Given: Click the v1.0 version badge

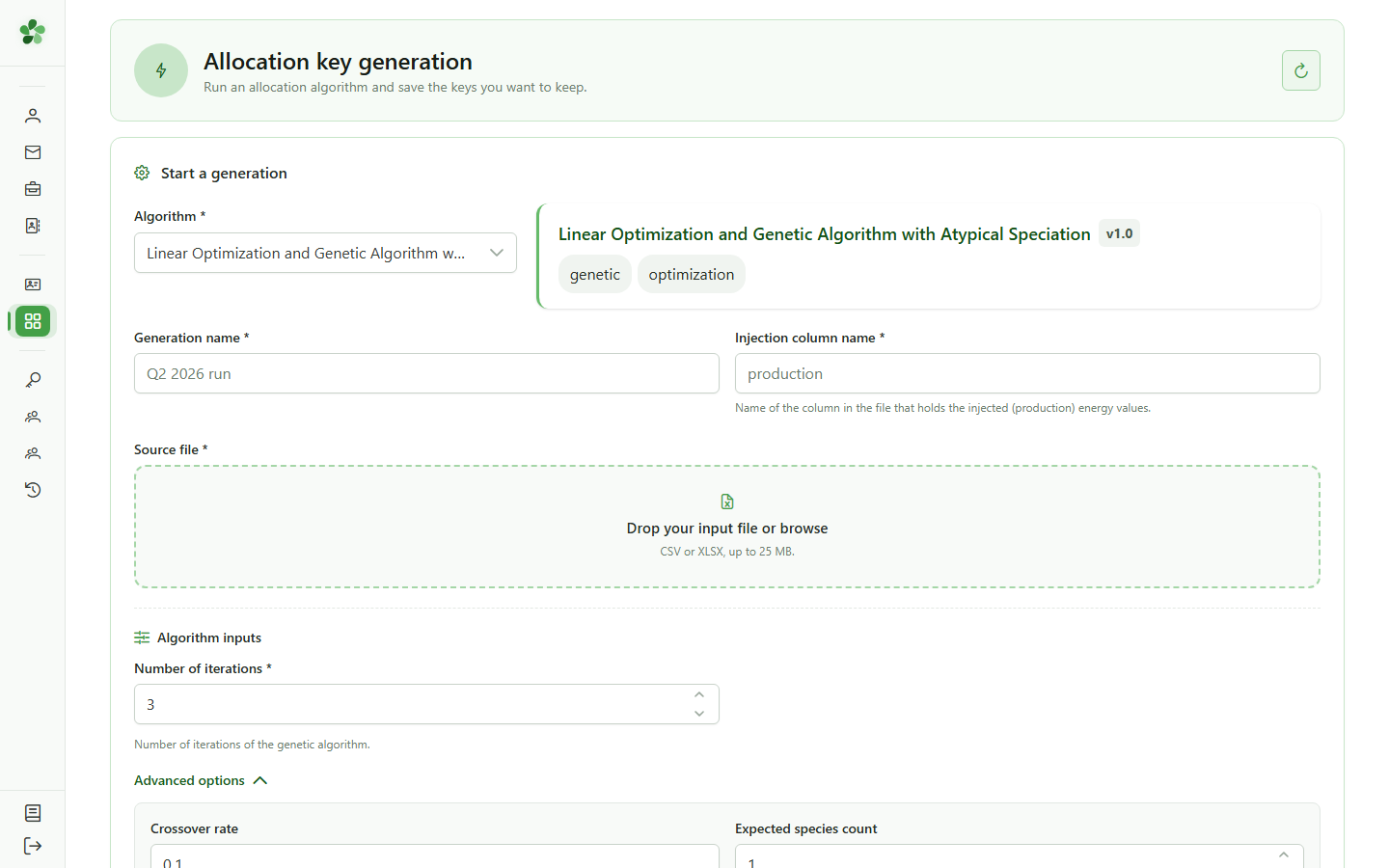Looking at the screenshot, I should point(1119,233).
